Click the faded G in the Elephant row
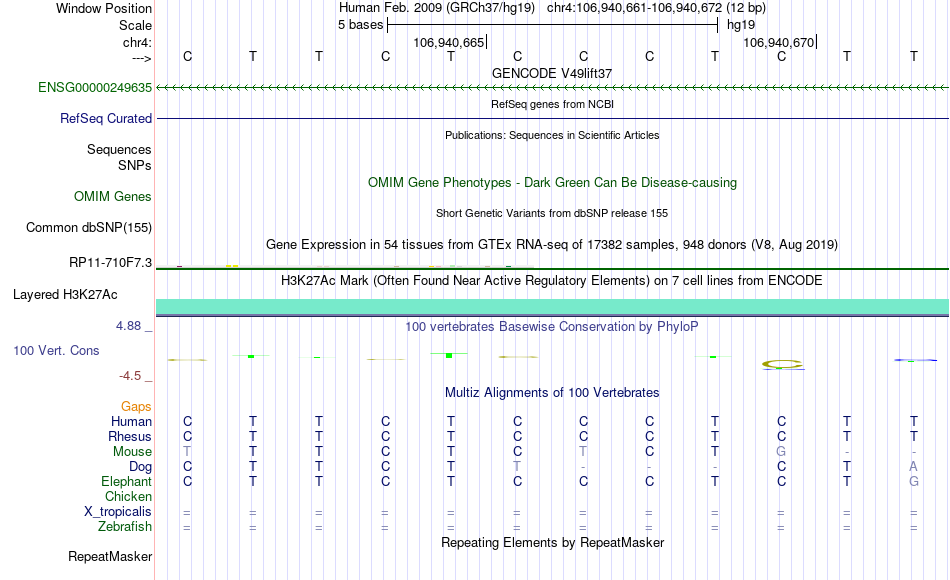Viewport: 950px width, 580px height. click(914, 481)
